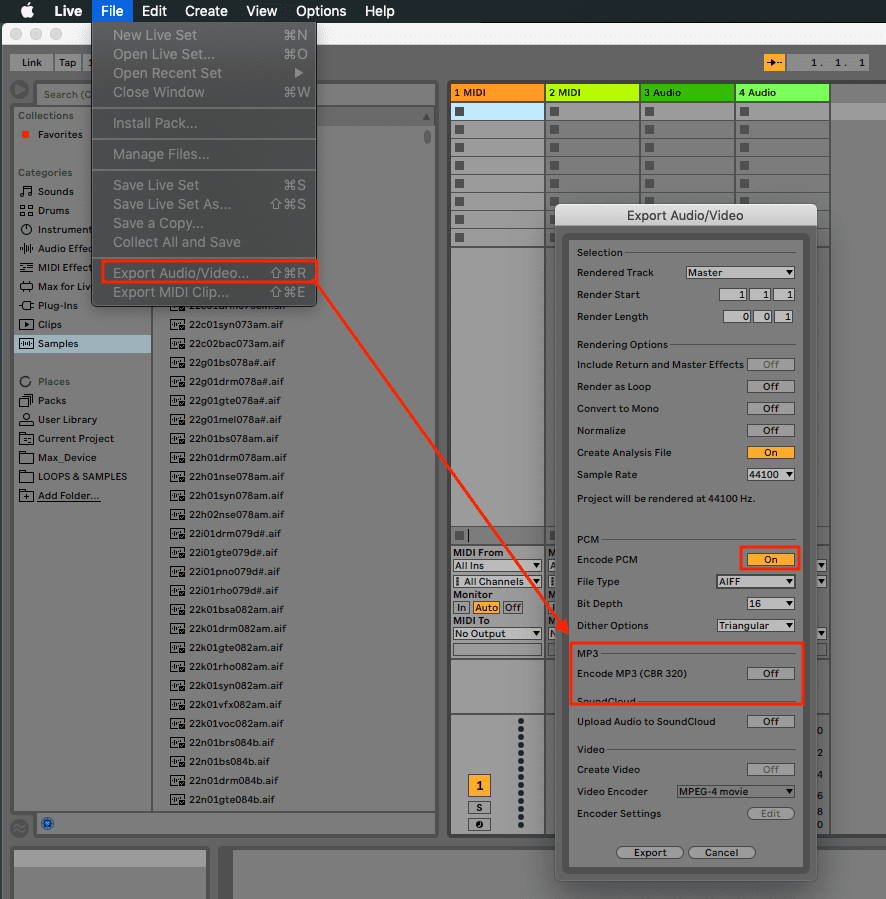
Task: Open the Dither Options Triangular dropdown
Action: pyautogui.click(x=756, y=626)
